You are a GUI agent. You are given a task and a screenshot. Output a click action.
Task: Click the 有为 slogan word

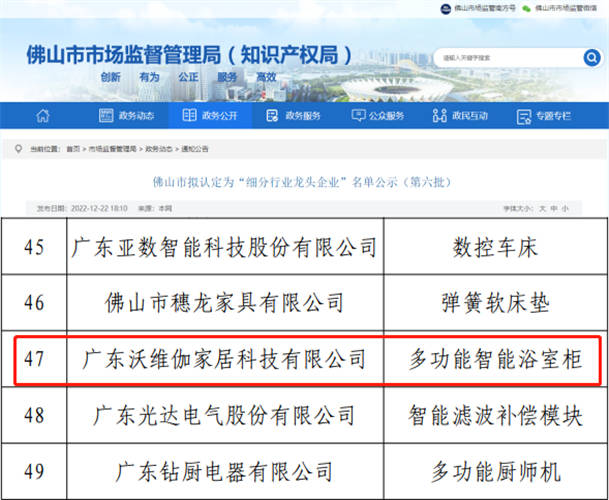150,77
